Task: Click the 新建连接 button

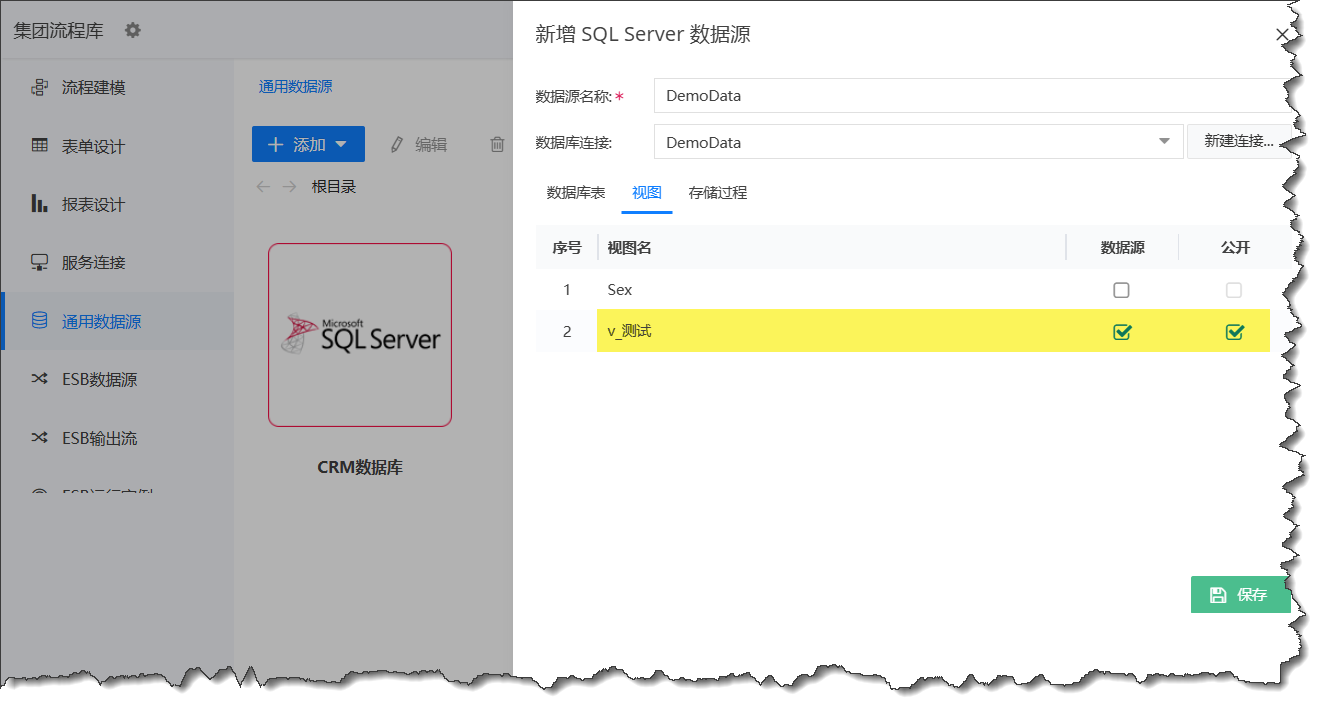Action: (x=1238, y=142)
